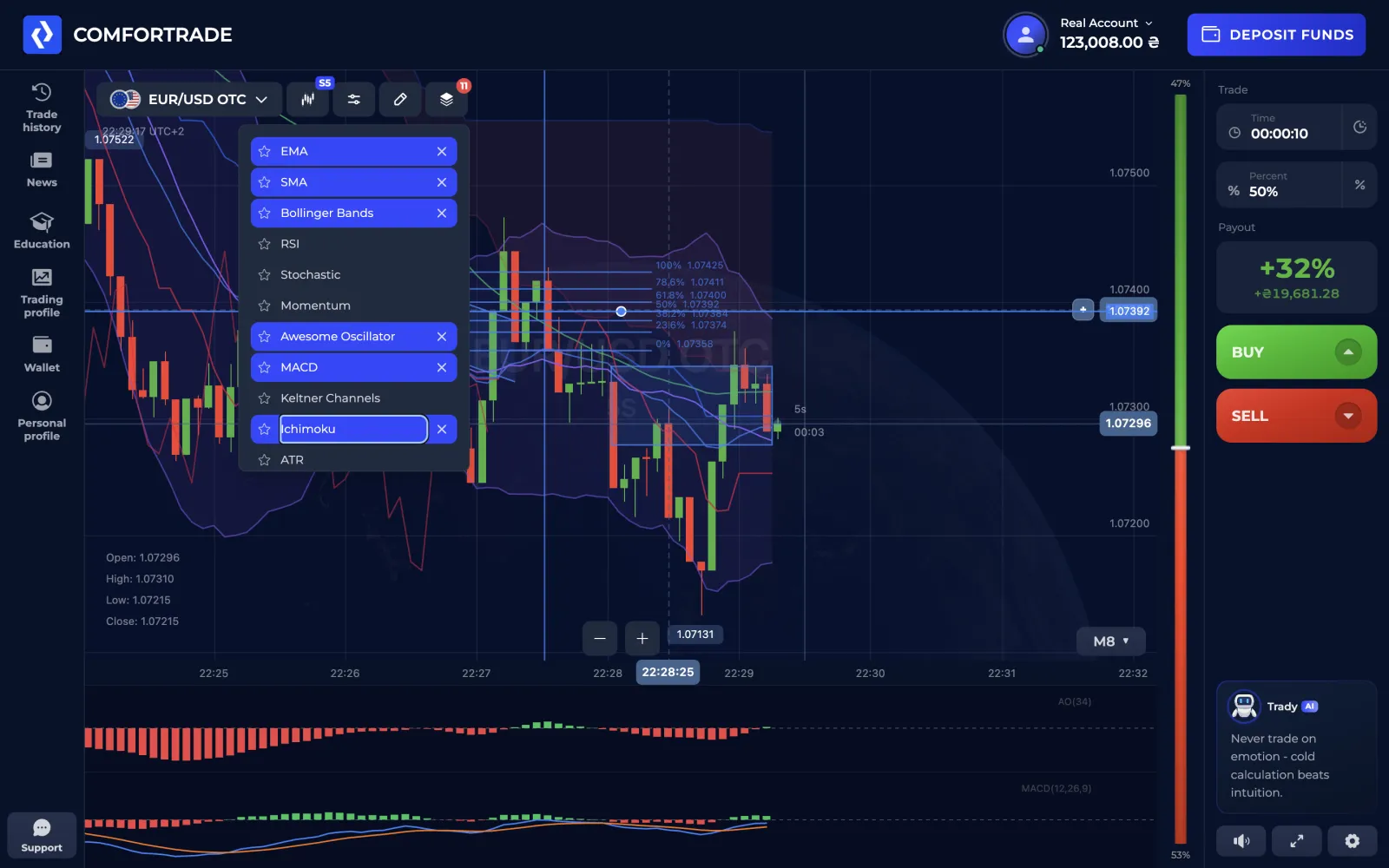Viewport: 1389px width, 868px height.
Task: Click the Deposit Funds button
Action: click(1276, 35)
